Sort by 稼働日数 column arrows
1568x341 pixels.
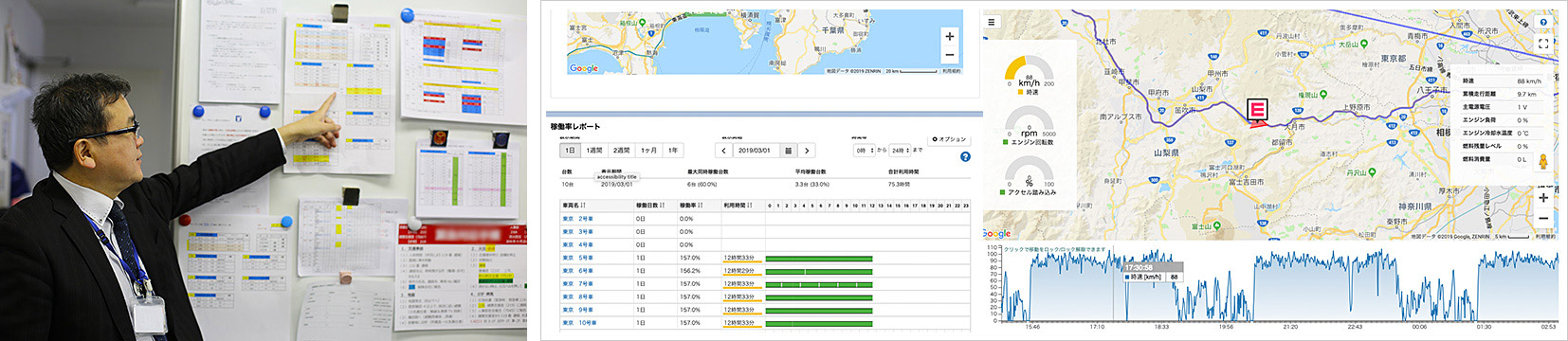(662, 205)
